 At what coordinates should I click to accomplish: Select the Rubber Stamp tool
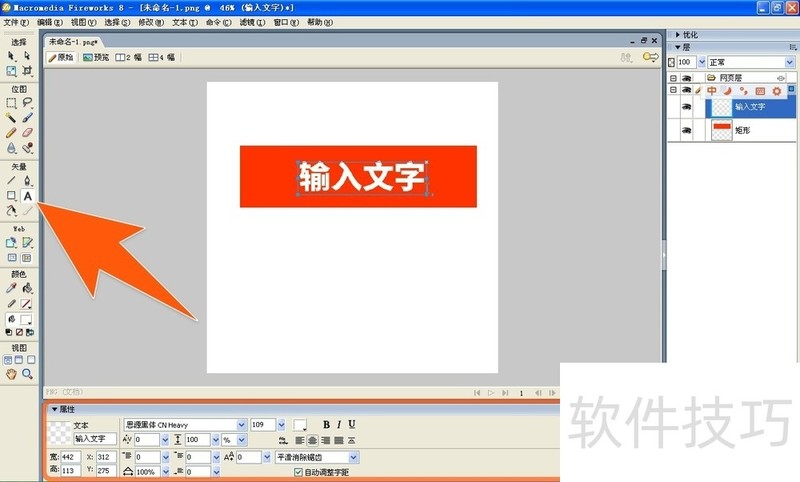click(x=27, y=148)
